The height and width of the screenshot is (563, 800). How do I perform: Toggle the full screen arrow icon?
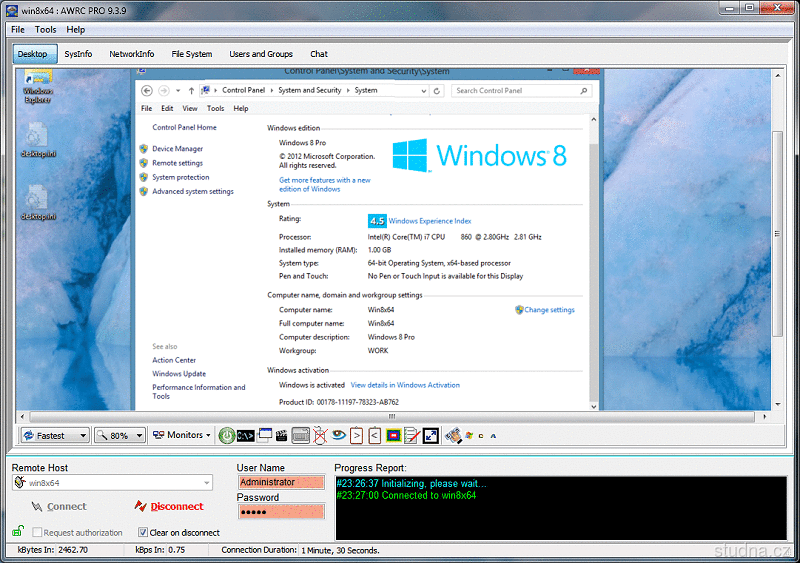(431, 435)
